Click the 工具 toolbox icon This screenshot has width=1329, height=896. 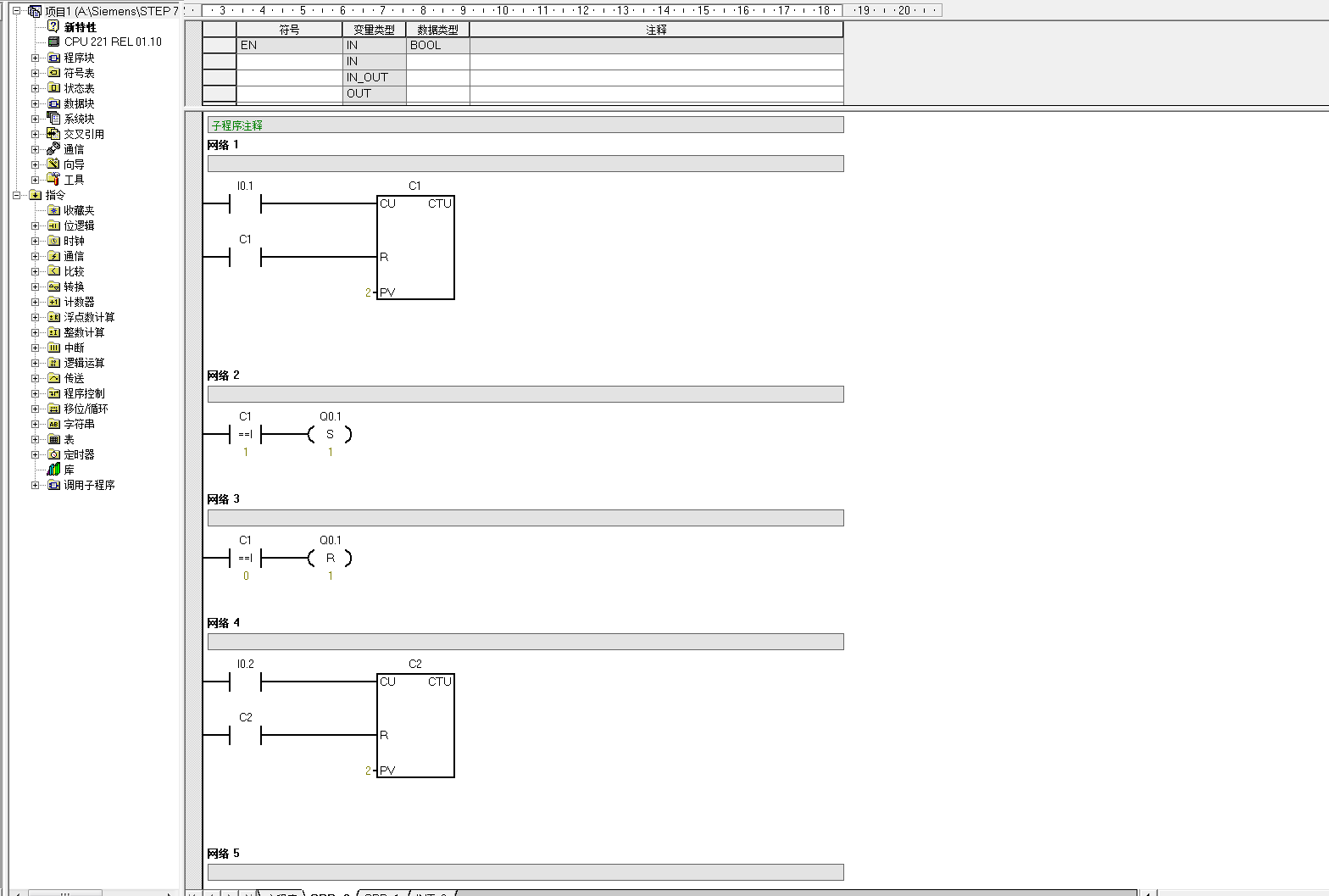point(53,180)
